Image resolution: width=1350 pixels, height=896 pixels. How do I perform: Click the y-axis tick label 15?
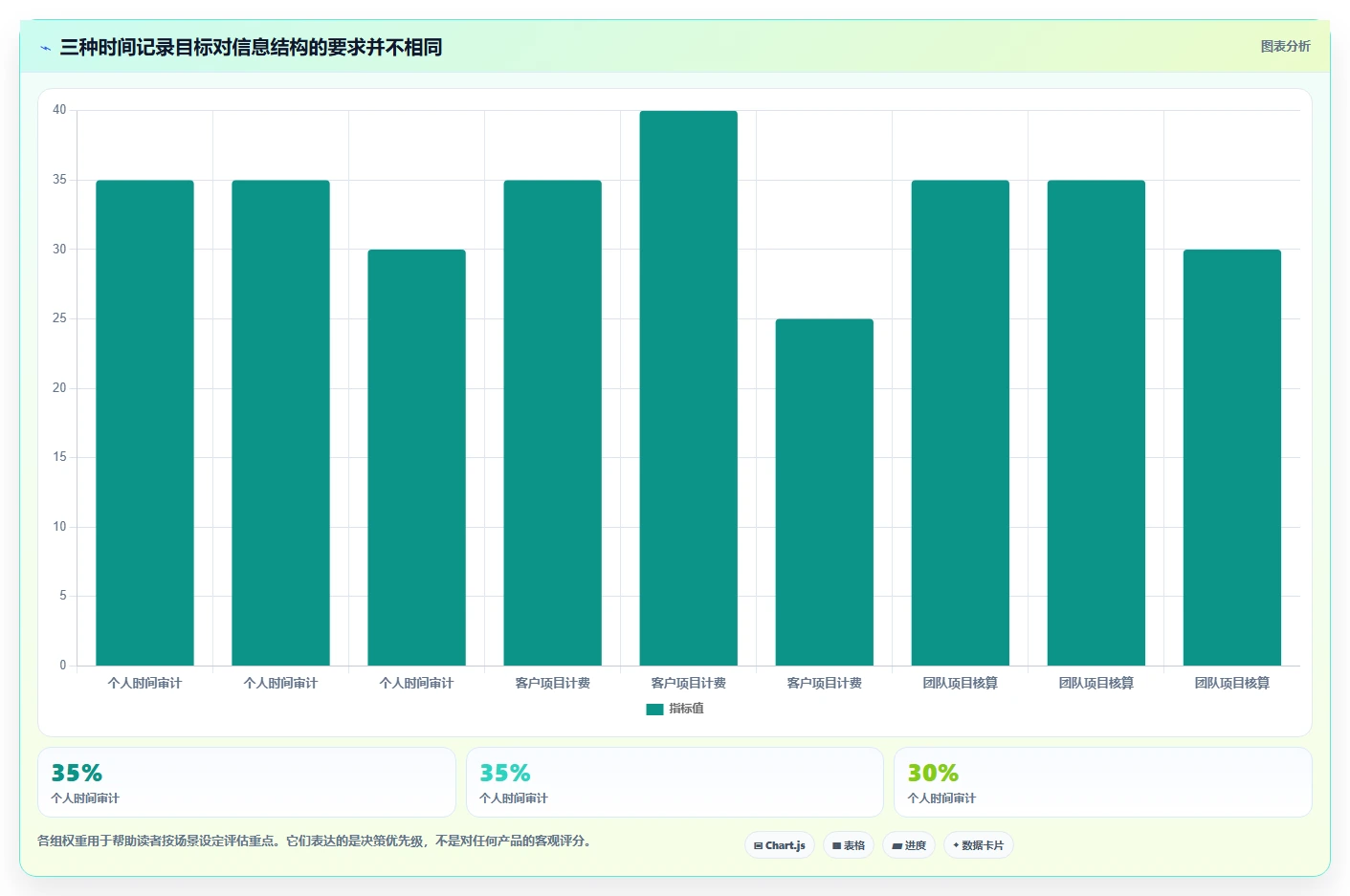[x=59, y=457]
